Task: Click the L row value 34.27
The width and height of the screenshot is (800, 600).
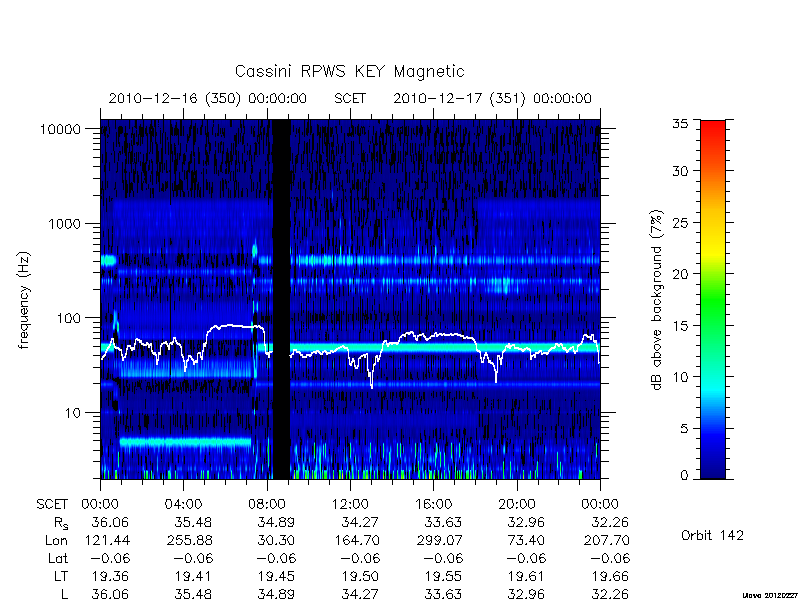Action: coord(359,594)
